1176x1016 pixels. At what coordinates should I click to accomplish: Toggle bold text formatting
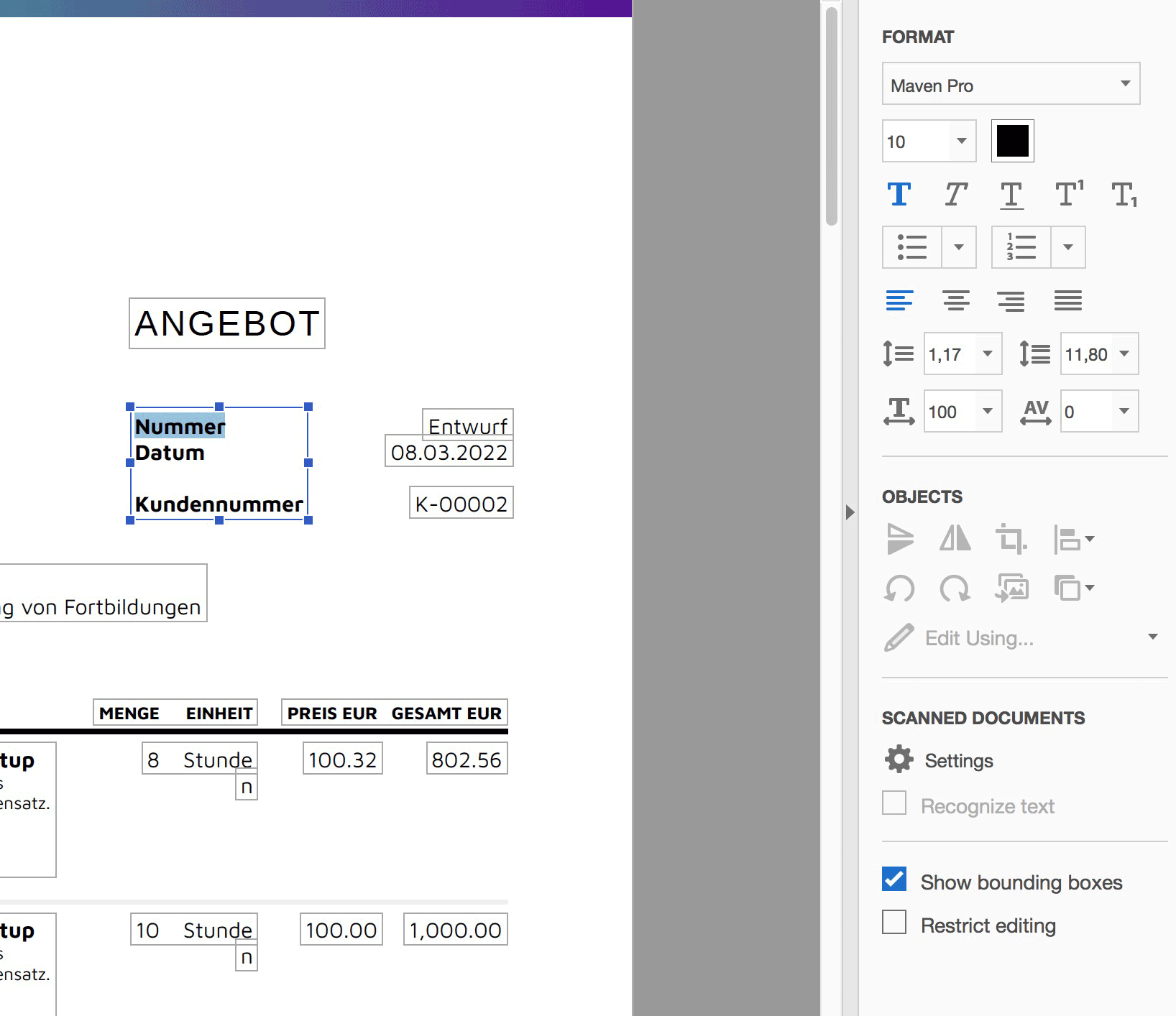tap(899, 194)
